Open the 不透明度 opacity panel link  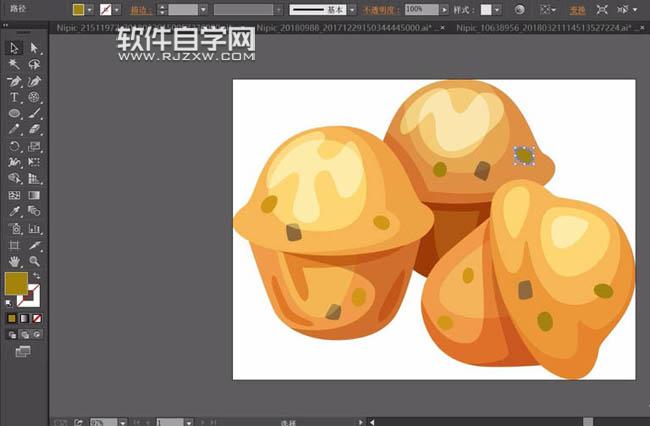pos(379,10)
